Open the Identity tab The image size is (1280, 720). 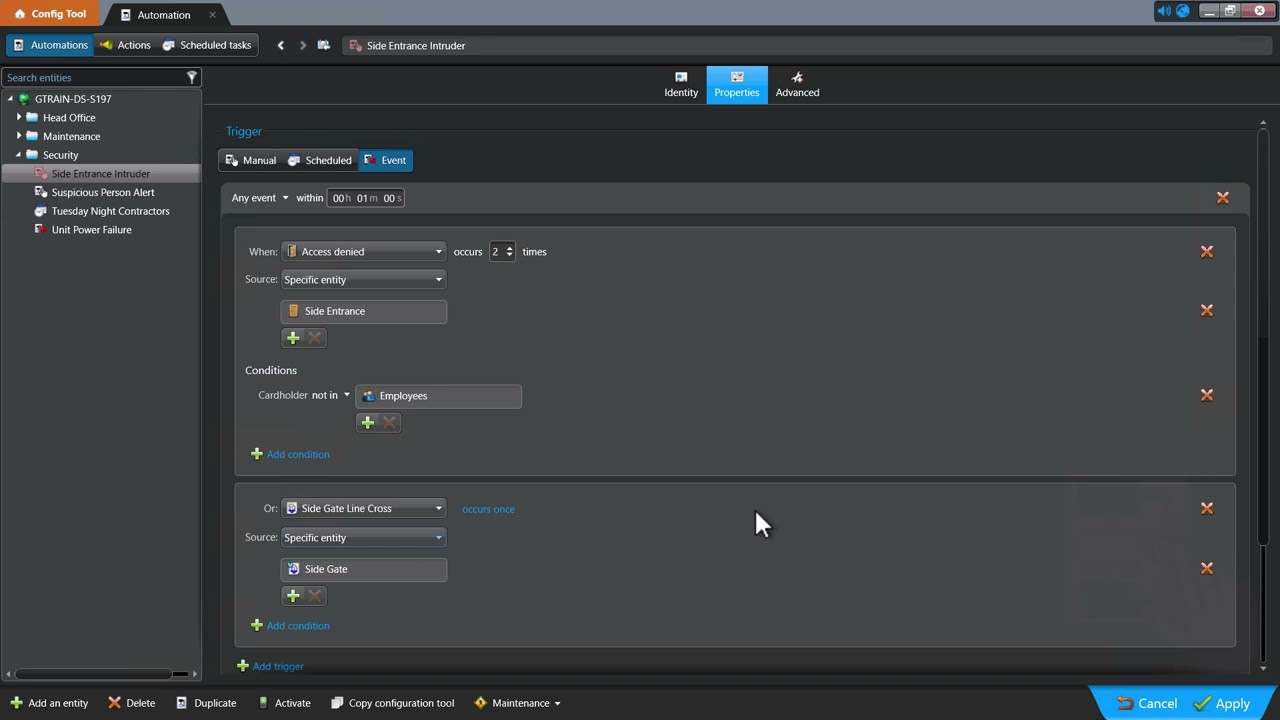(x=681, y=84)
